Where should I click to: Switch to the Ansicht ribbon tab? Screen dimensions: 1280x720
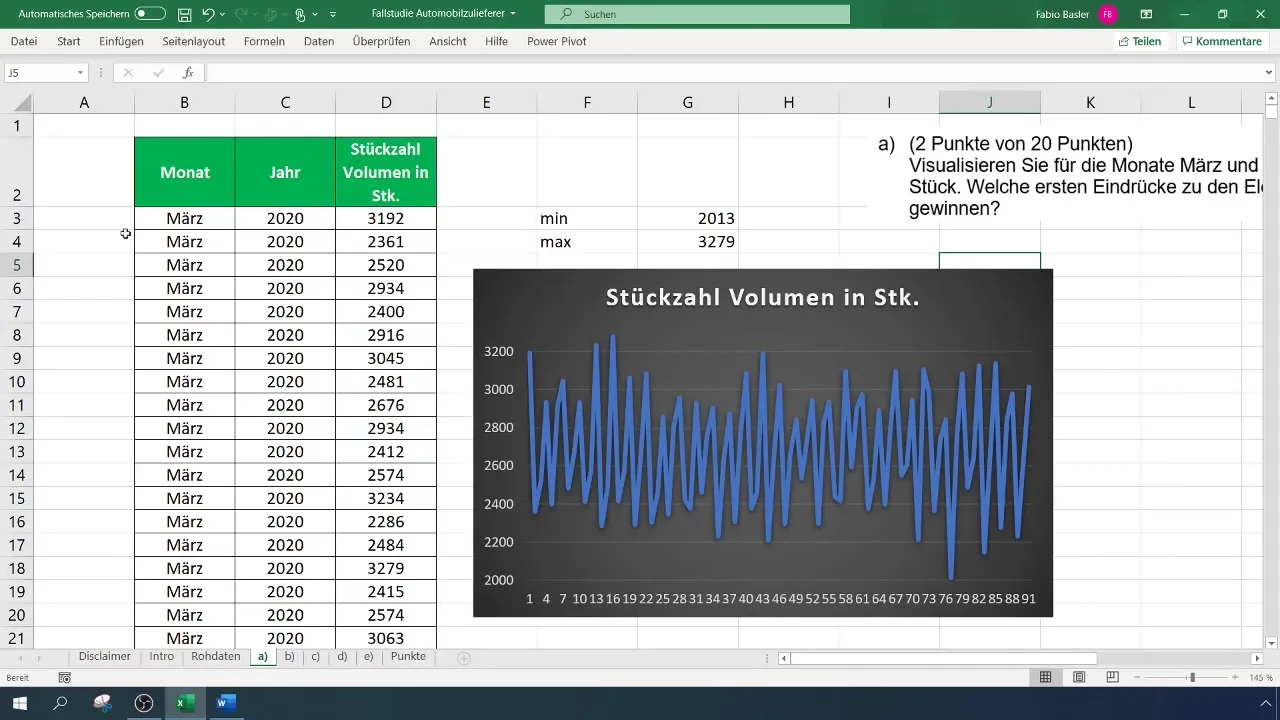coord(448,41)
